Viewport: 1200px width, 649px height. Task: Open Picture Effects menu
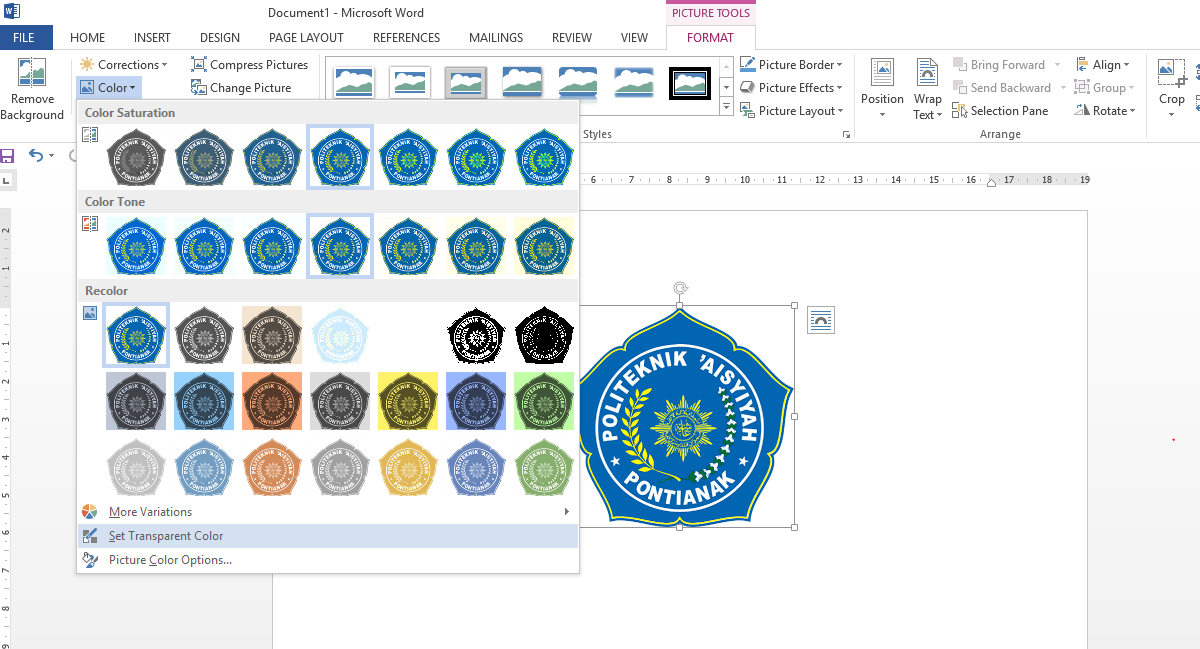[791, 88]
